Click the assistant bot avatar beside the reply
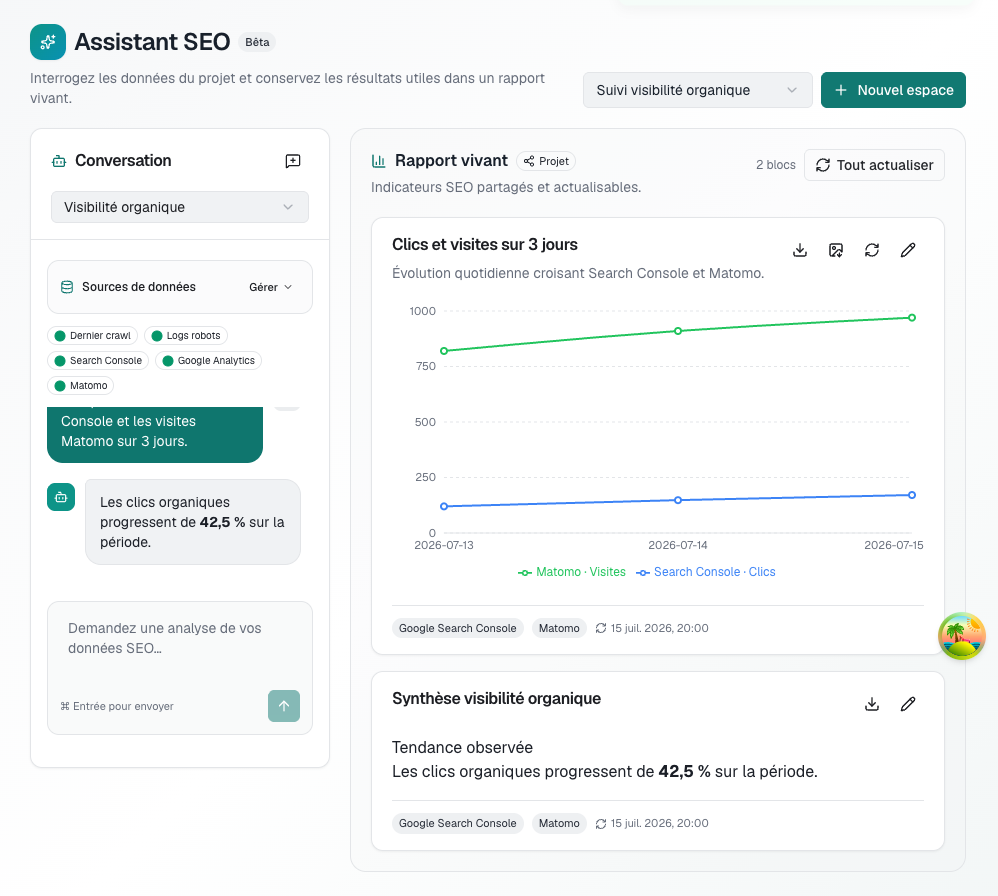Screen dimensions: 998x896 point(61,497)
